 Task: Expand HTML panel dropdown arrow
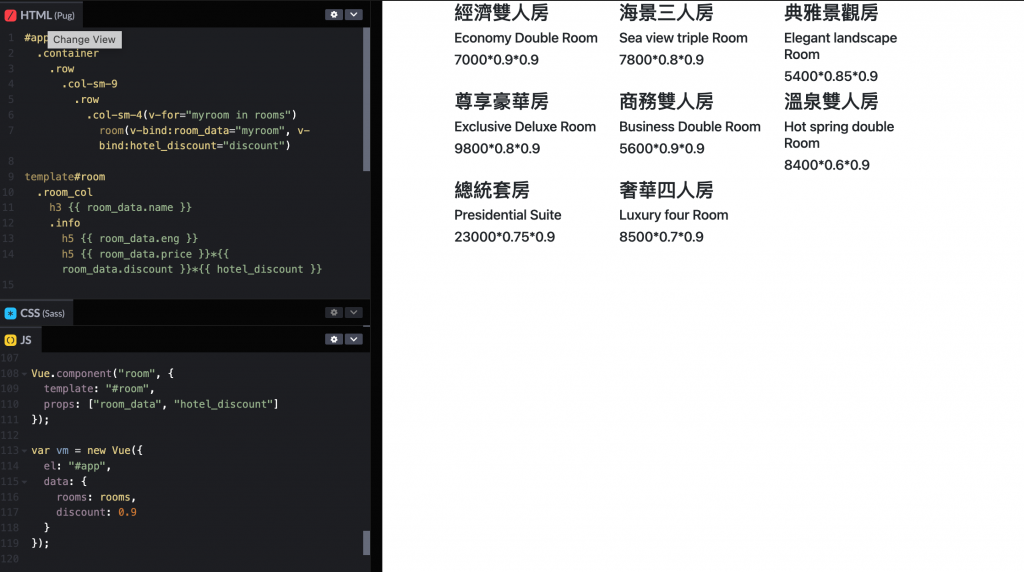(353, 14)
